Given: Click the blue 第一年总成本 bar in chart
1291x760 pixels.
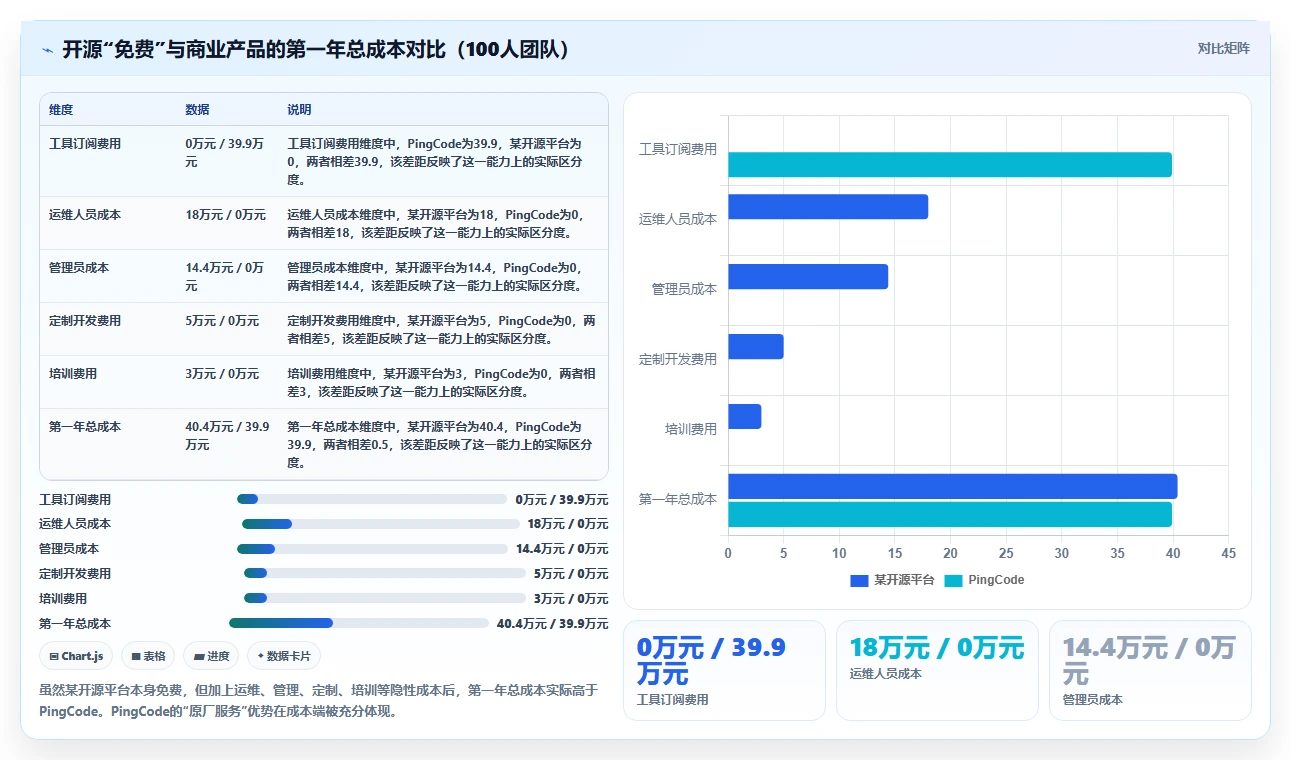Looking at the screenshot, I should coord(952,487).
